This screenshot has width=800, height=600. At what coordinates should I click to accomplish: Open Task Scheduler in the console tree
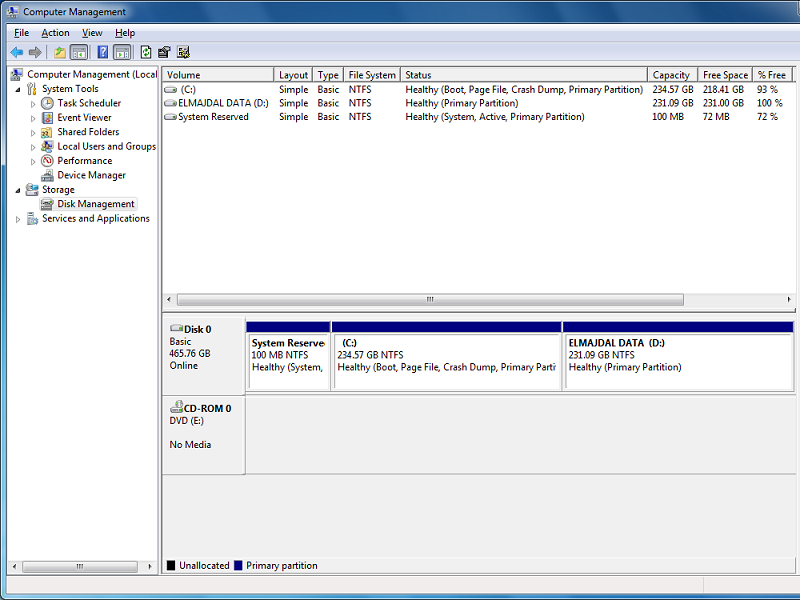[x=88, y=103]
